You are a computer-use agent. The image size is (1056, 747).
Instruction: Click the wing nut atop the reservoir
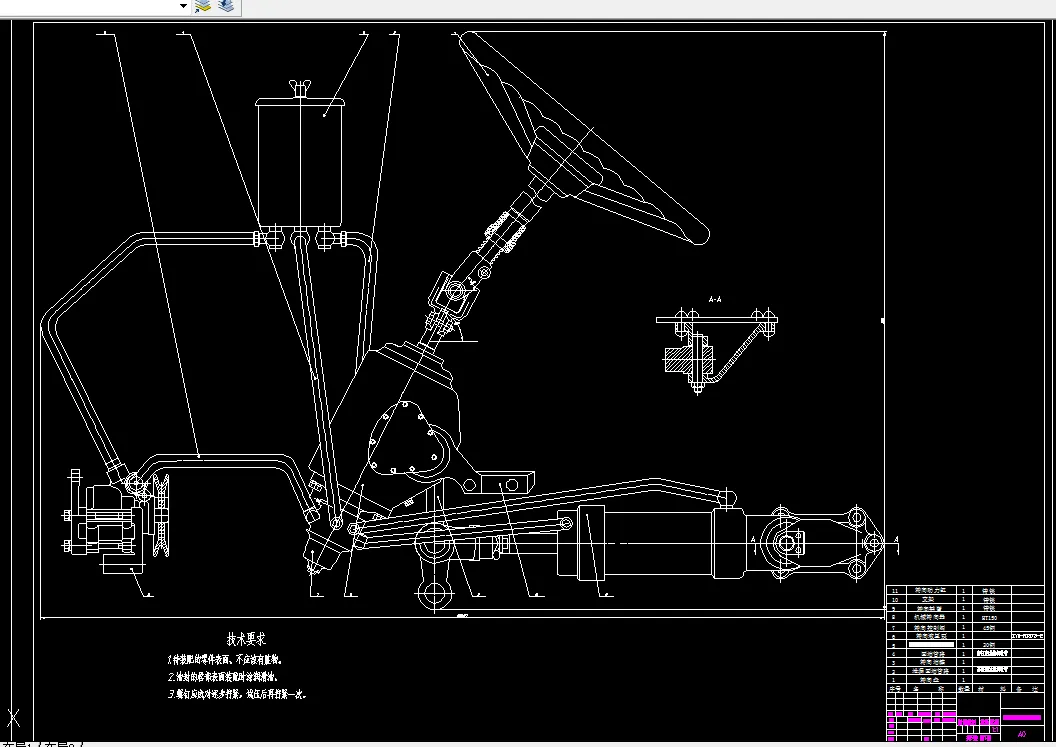tap(300, 88)
